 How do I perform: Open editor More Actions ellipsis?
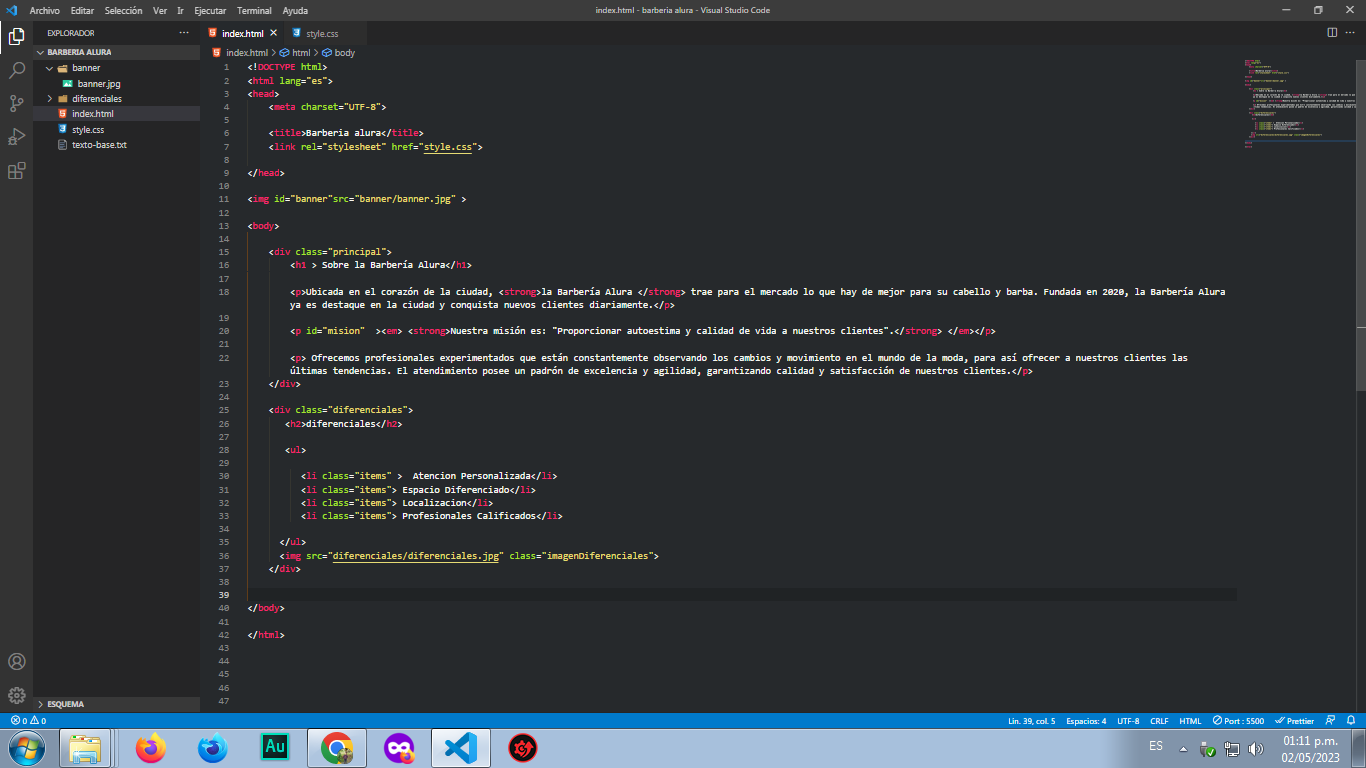[x=1351, y=33]
